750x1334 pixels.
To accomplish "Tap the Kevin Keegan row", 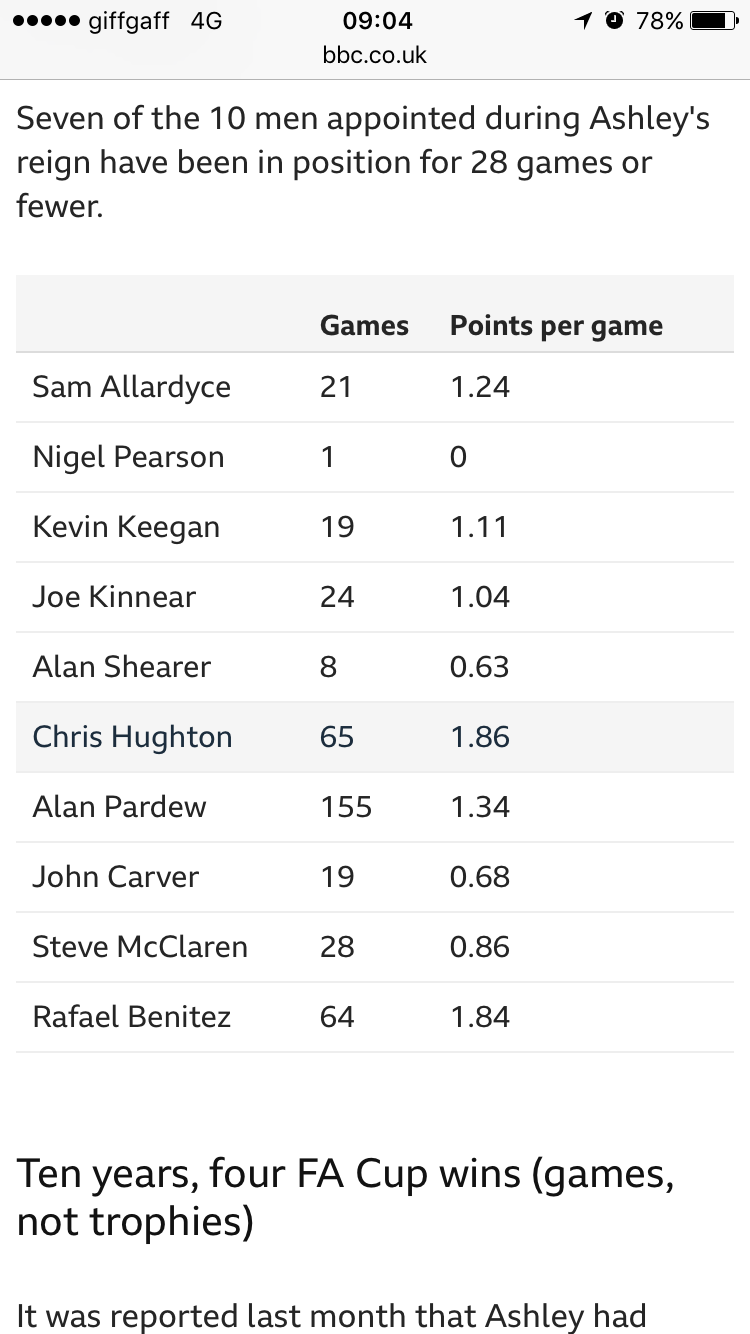I will pyautogui.click(x=375, y=527).
